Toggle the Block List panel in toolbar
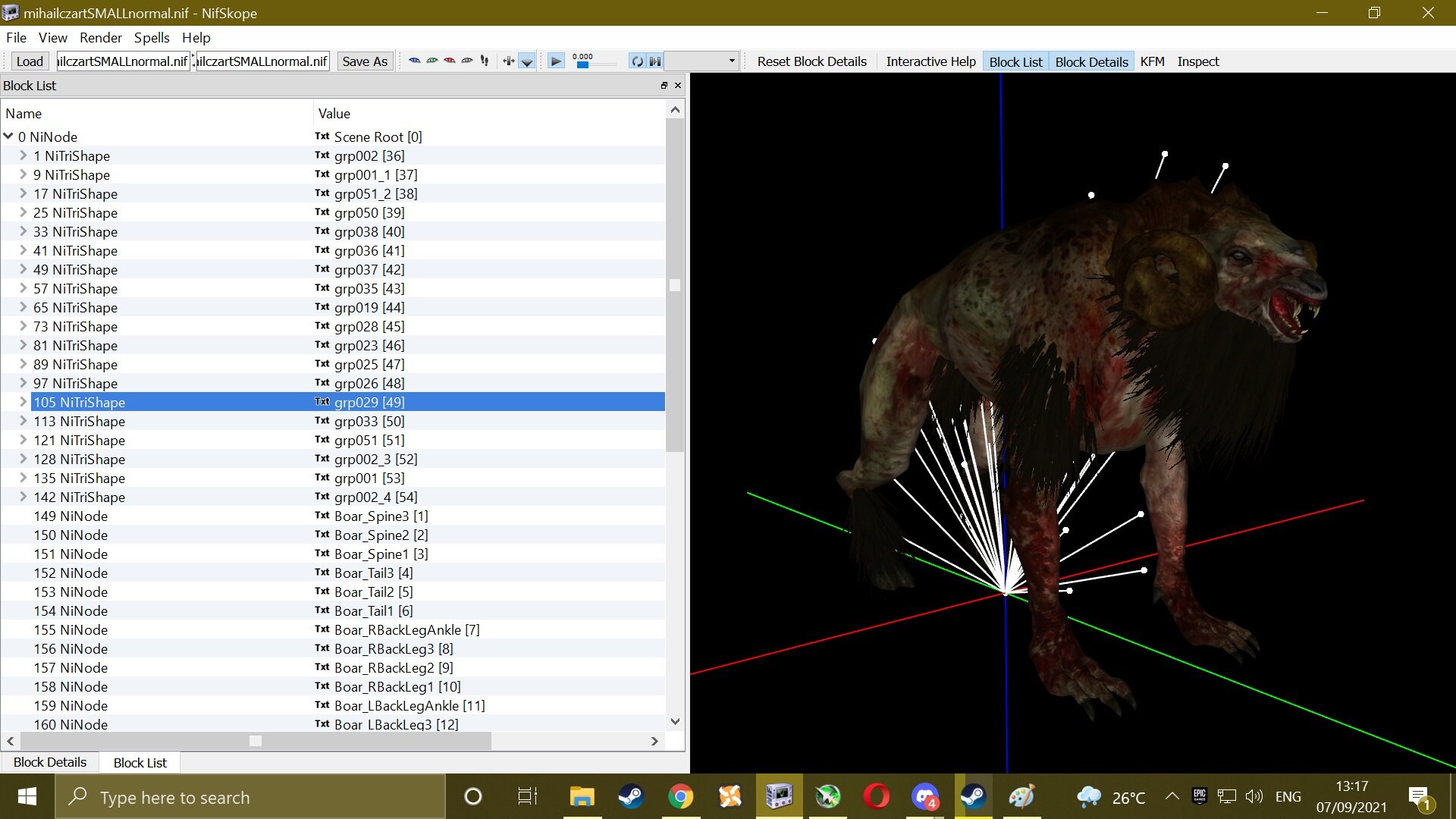 pos(1015,61)
